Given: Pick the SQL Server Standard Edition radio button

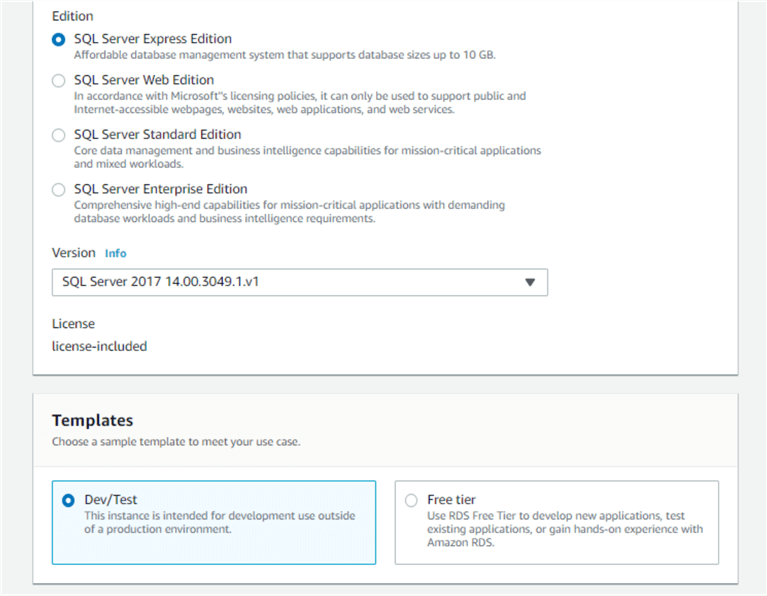Looking at the screenshot, I should [59, 134].
